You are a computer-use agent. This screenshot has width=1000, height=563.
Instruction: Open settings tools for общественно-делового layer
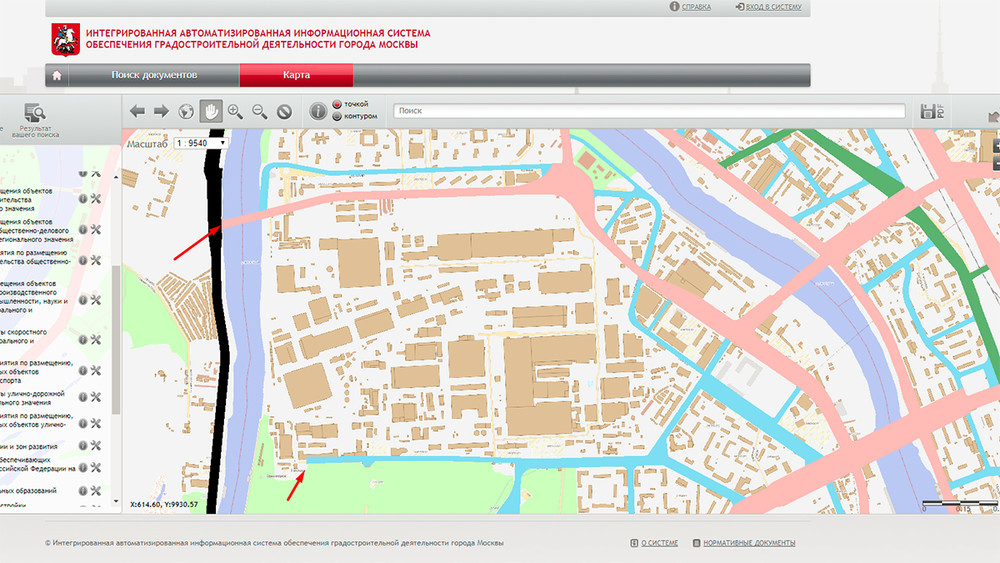[96, 230]
